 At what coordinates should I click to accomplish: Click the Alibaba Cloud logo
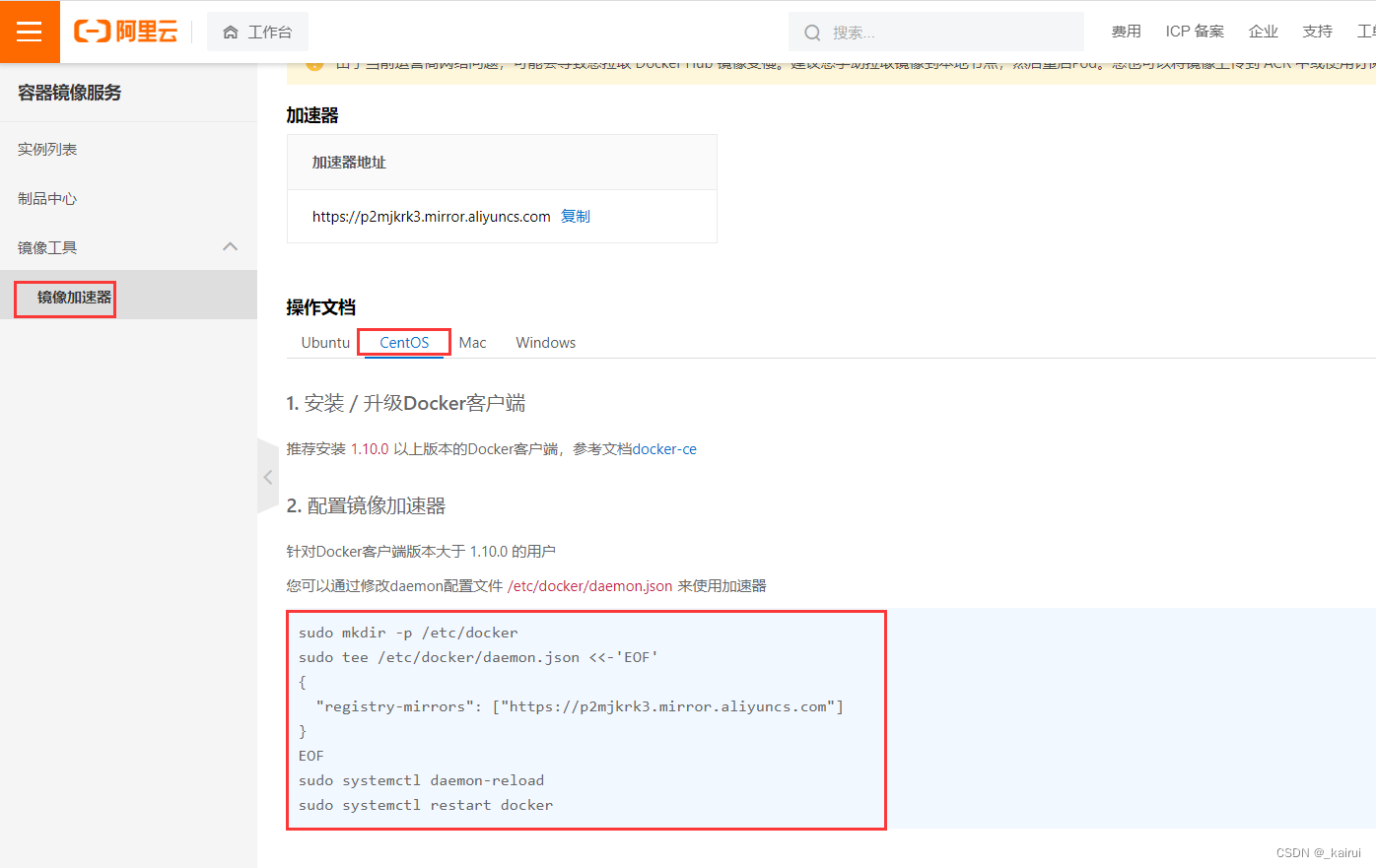[126, 32]
